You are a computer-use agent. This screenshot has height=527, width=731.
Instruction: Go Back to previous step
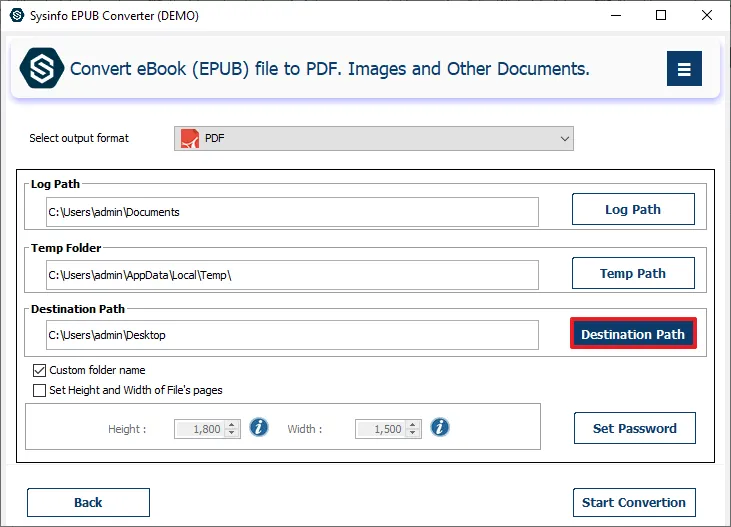[88, 502]
